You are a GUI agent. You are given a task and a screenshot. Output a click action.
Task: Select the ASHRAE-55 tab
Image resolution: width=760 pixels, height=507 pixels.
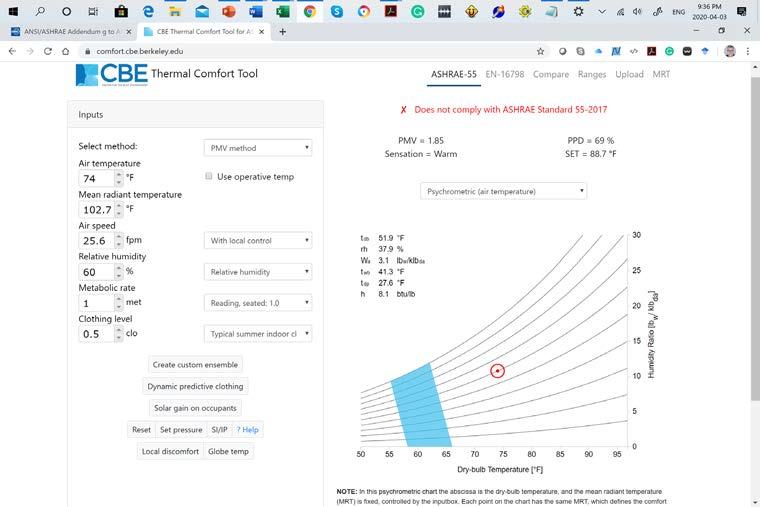coord(454,74)
